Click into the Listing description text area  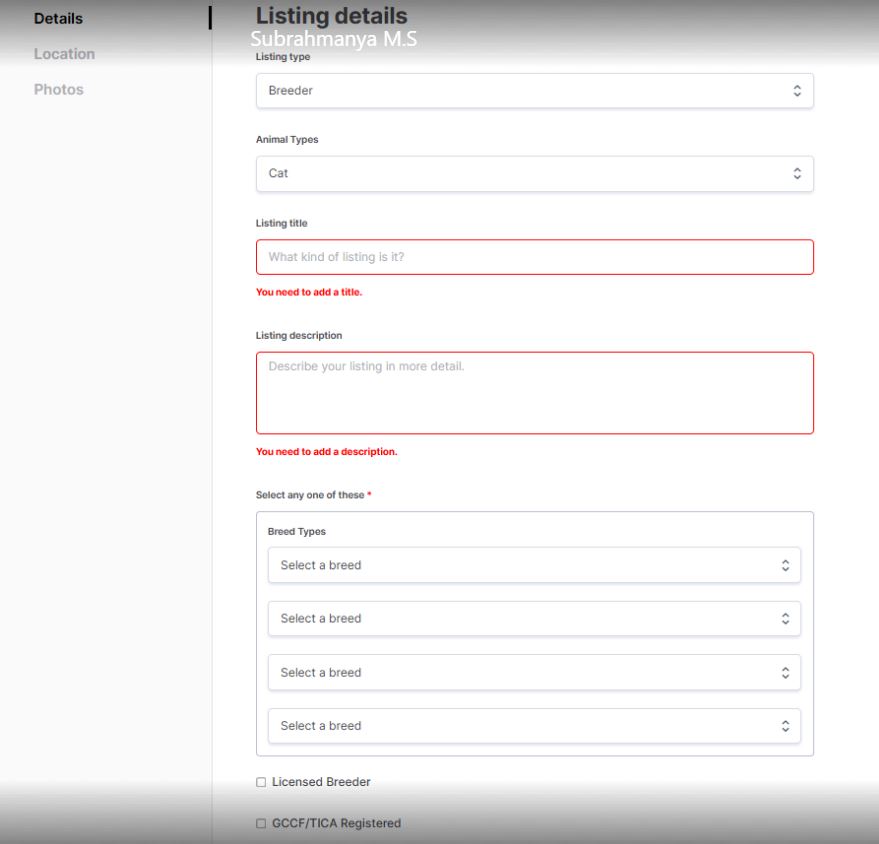534,393
